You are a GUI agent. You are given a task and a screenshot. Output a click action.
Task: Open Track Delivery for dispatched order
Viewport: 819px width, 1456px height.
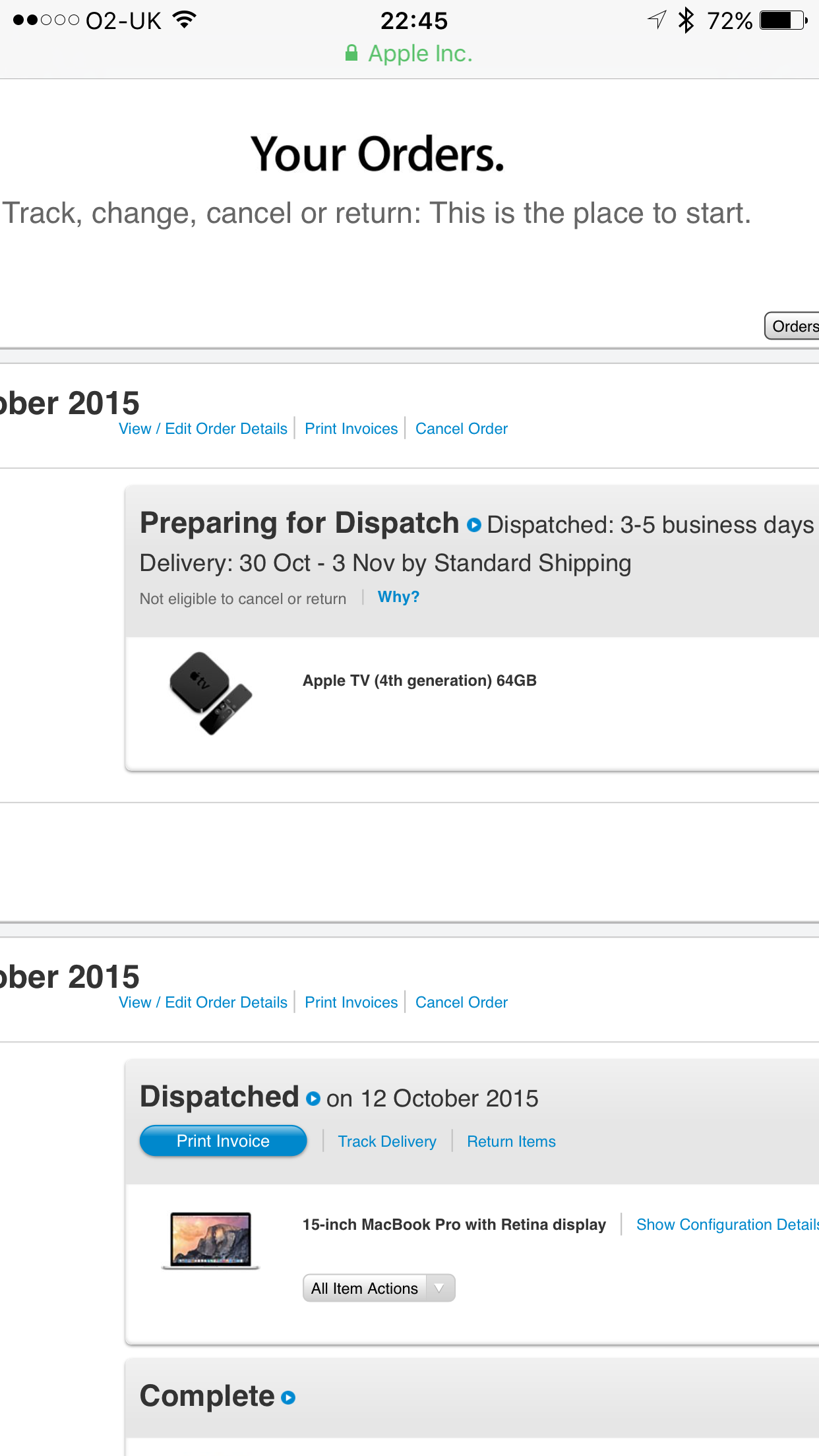point(387,1141)
